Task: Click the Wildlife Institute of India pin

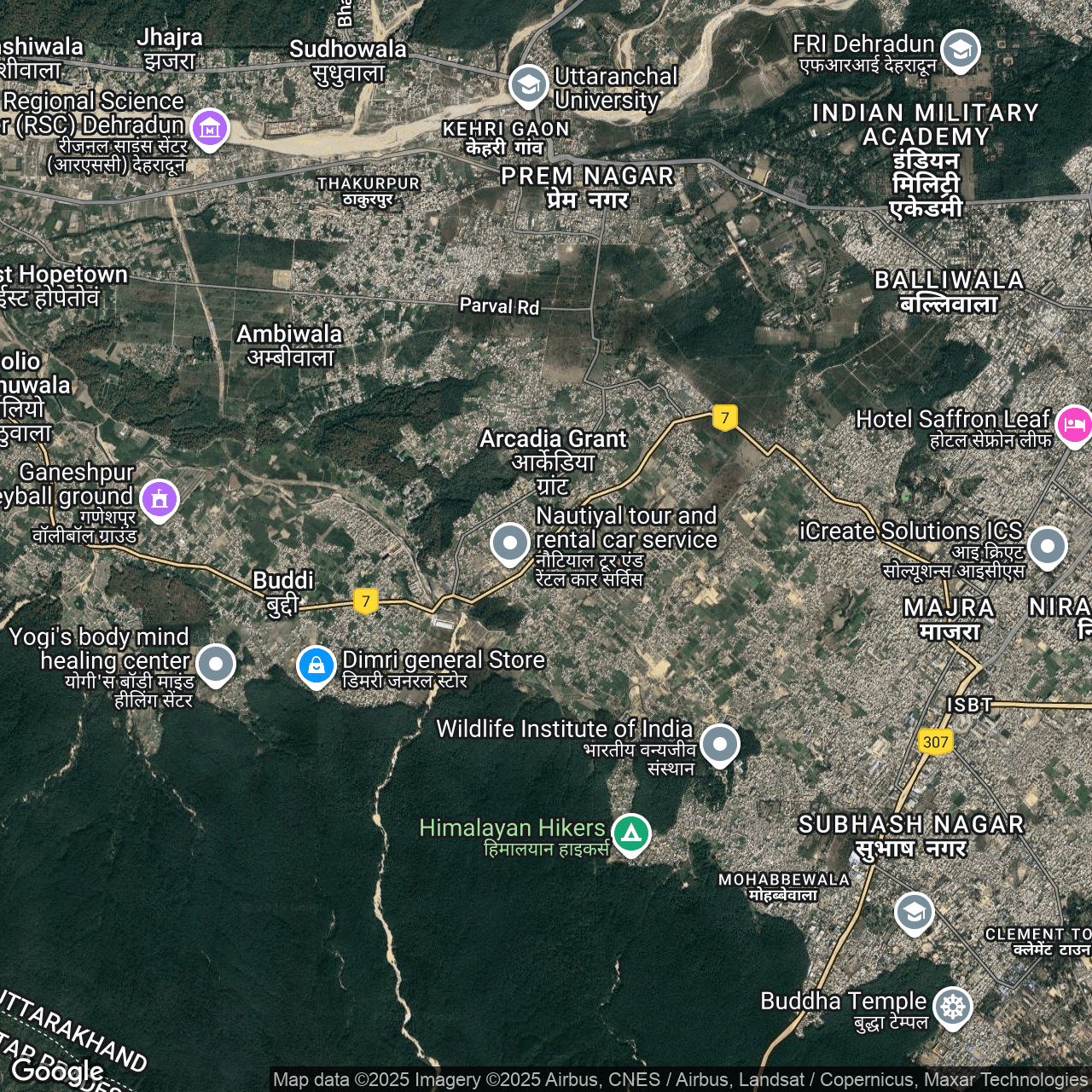Action: point(719,744)
